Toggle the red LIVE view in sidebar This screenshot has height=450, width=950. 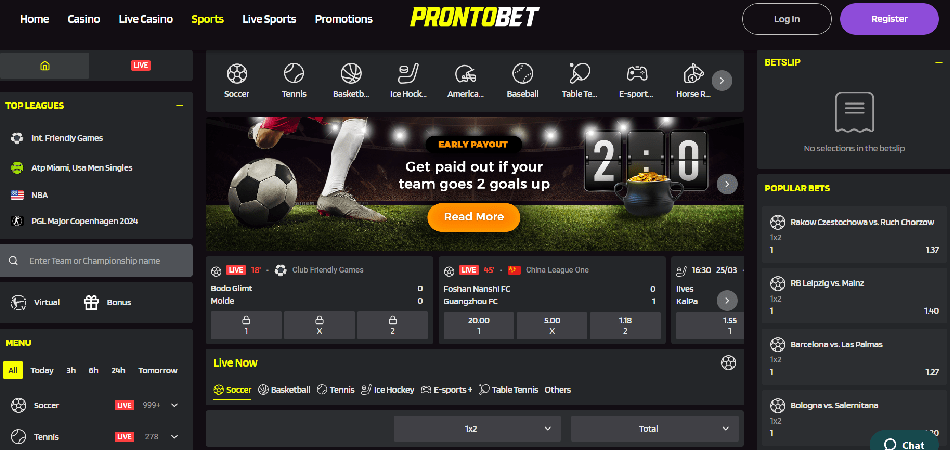[141, 65]
